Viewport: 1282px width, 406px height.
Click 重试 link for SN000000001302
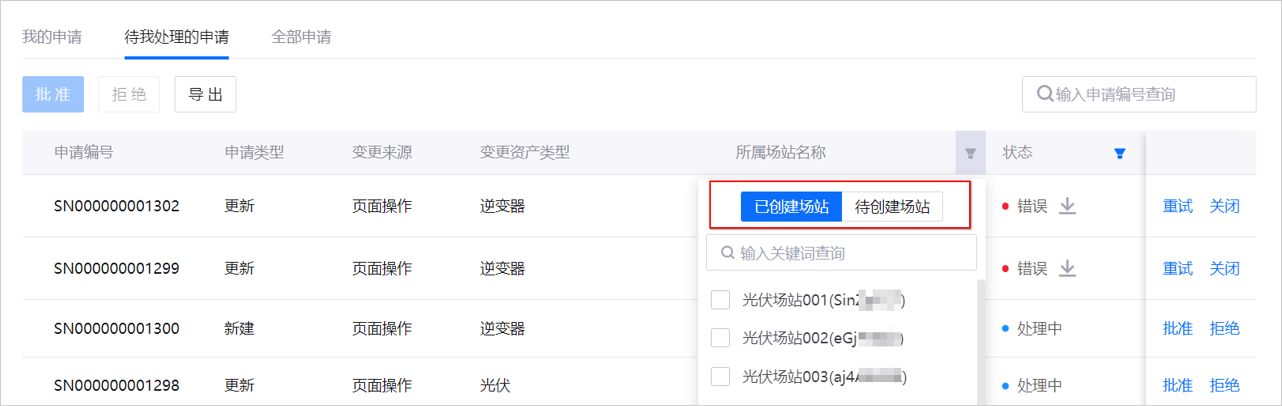(x=1177, y=206)
